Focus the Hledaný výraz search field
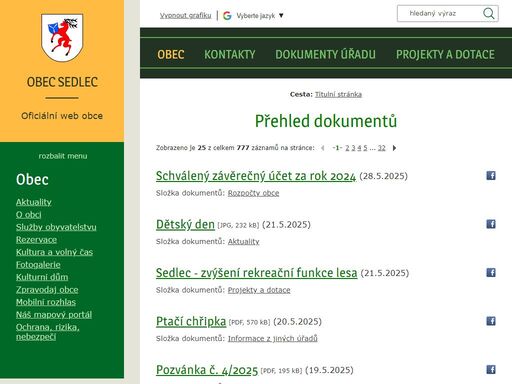 click(439, 14)
